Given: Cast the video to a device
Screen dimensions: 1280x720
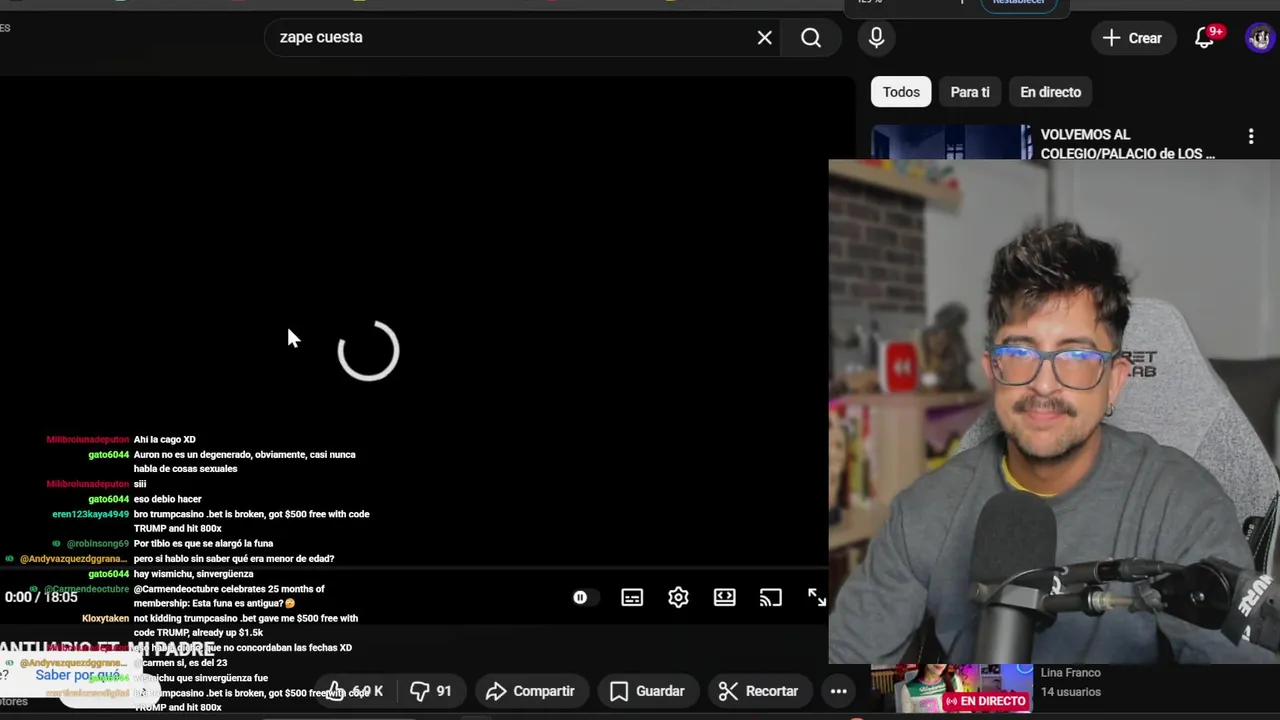Looking at the screenshot, I should (770, 598).
